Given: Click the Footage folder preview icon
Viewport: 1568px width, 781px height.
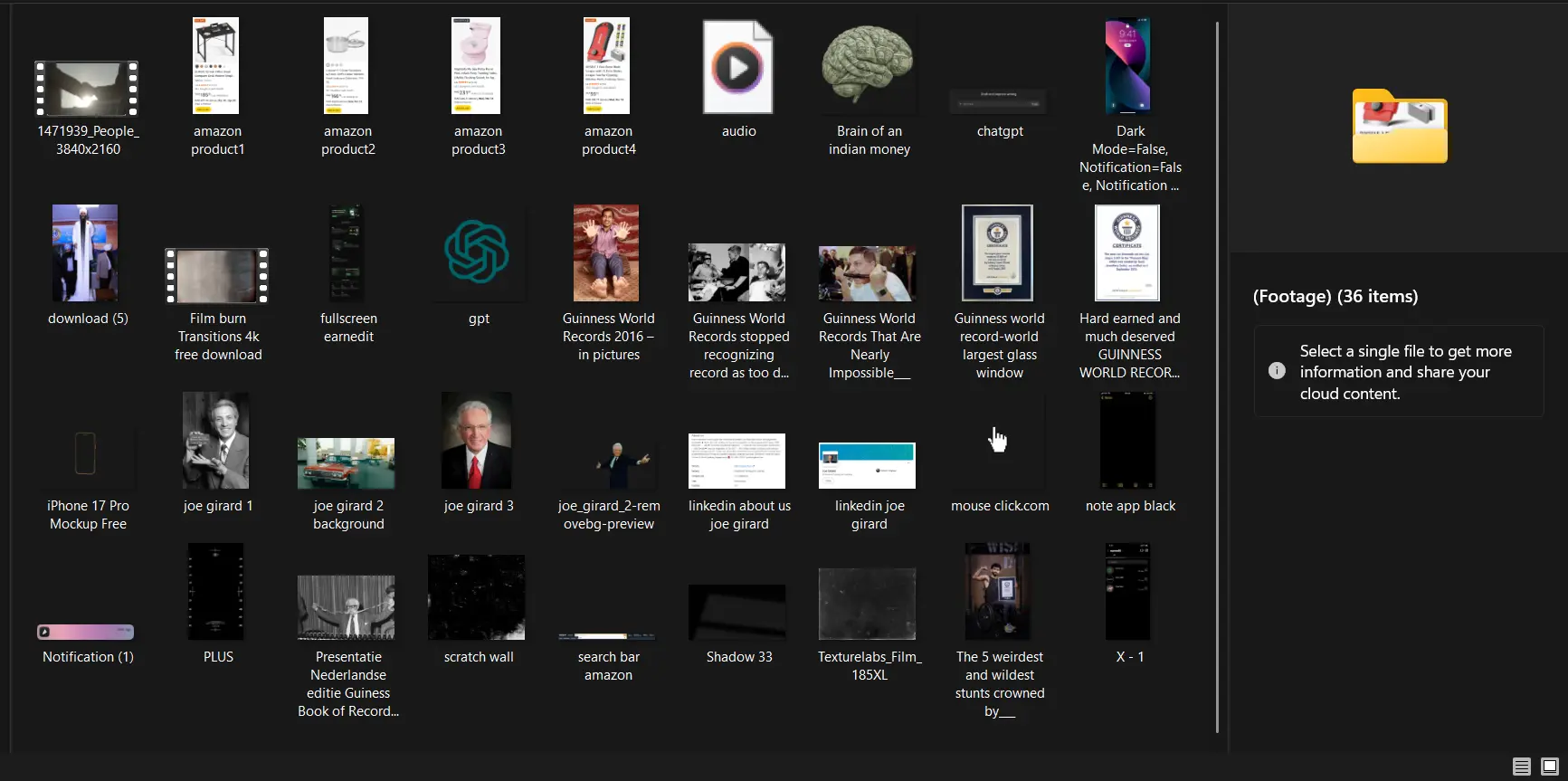Looking at the screenshot, I should (1399, 127).
